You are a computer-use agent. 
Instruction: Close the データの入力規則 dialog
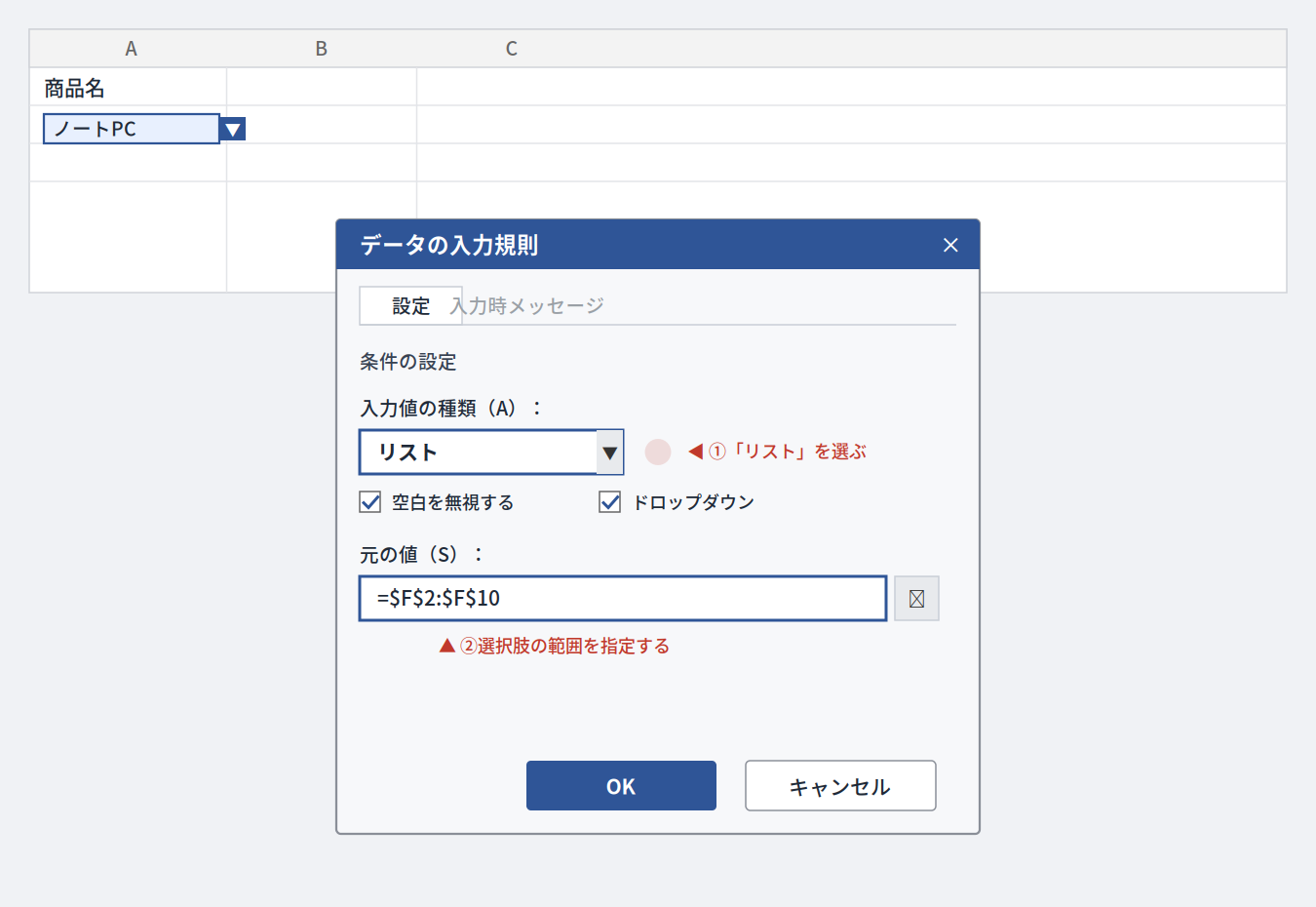coord(950,245)
